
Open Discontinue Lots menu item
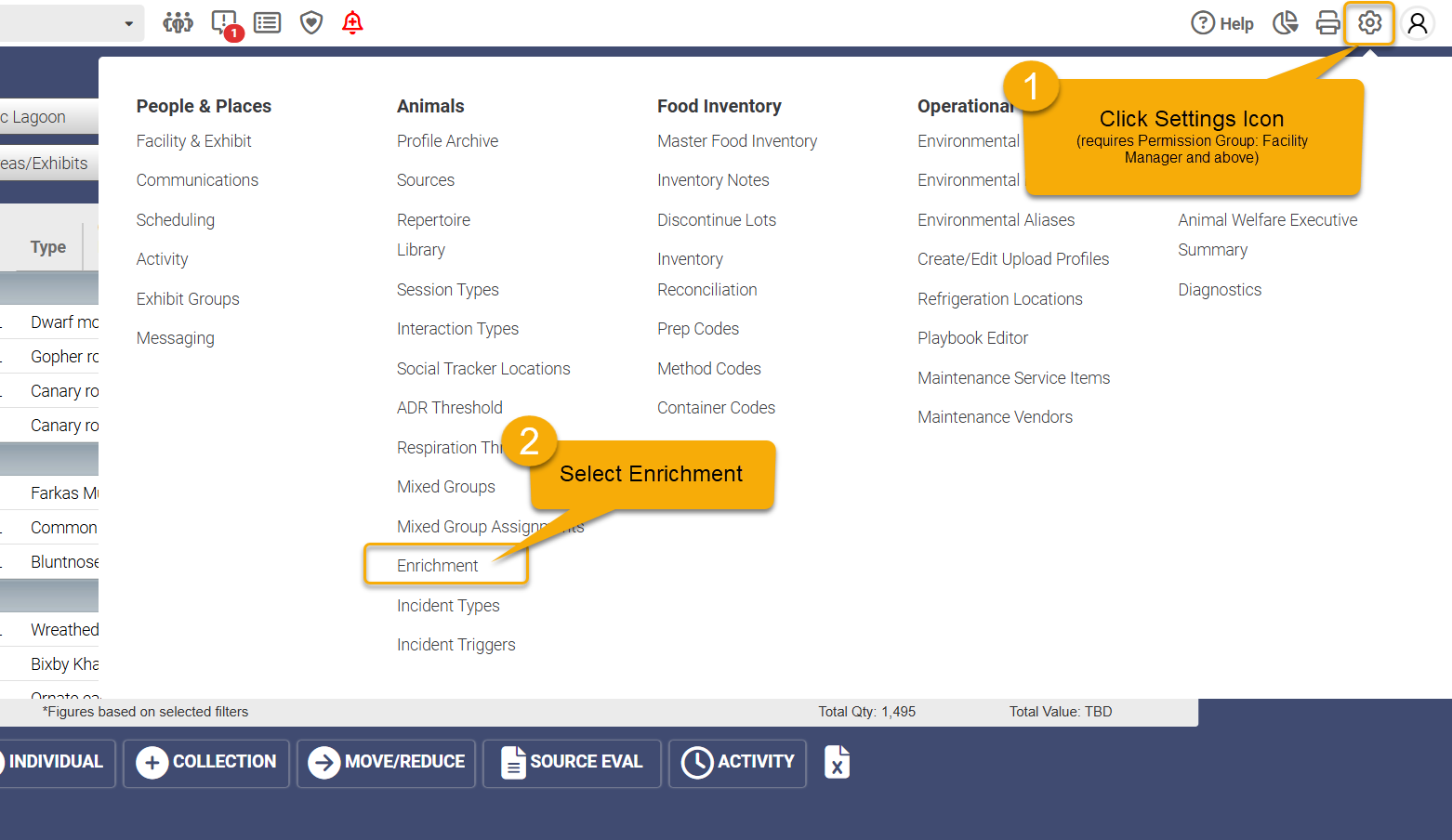717,220
